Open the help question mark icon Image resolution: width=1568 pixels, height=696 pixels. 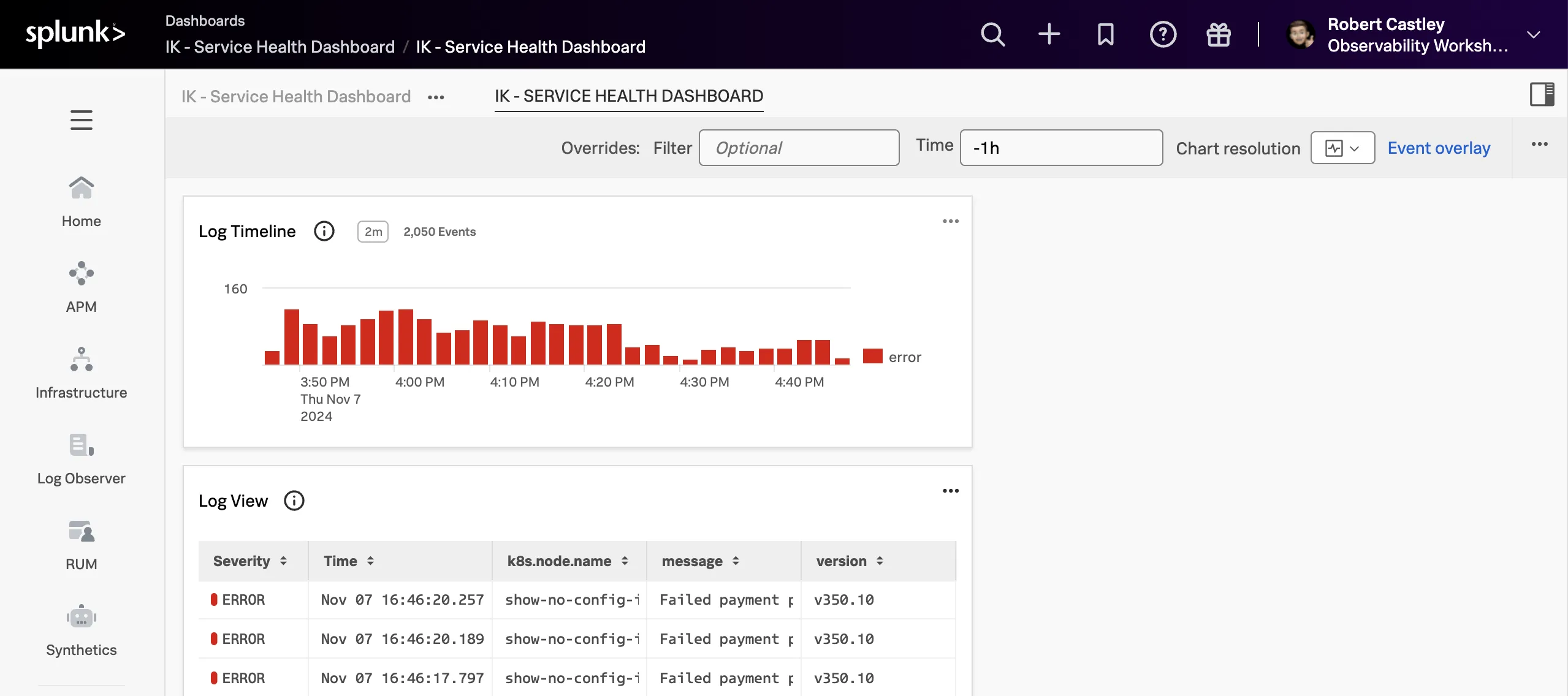coord(1162,34)
